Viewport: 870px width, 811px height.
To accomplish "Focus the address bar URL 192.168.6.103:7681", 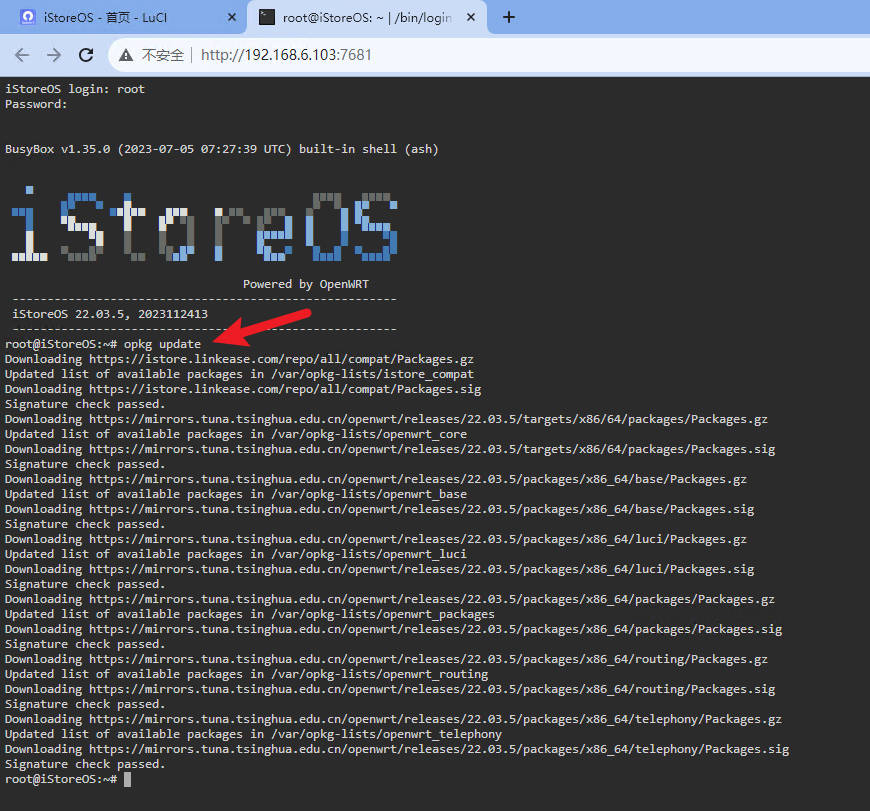I will pyautogui.click(x=286, y=55).
